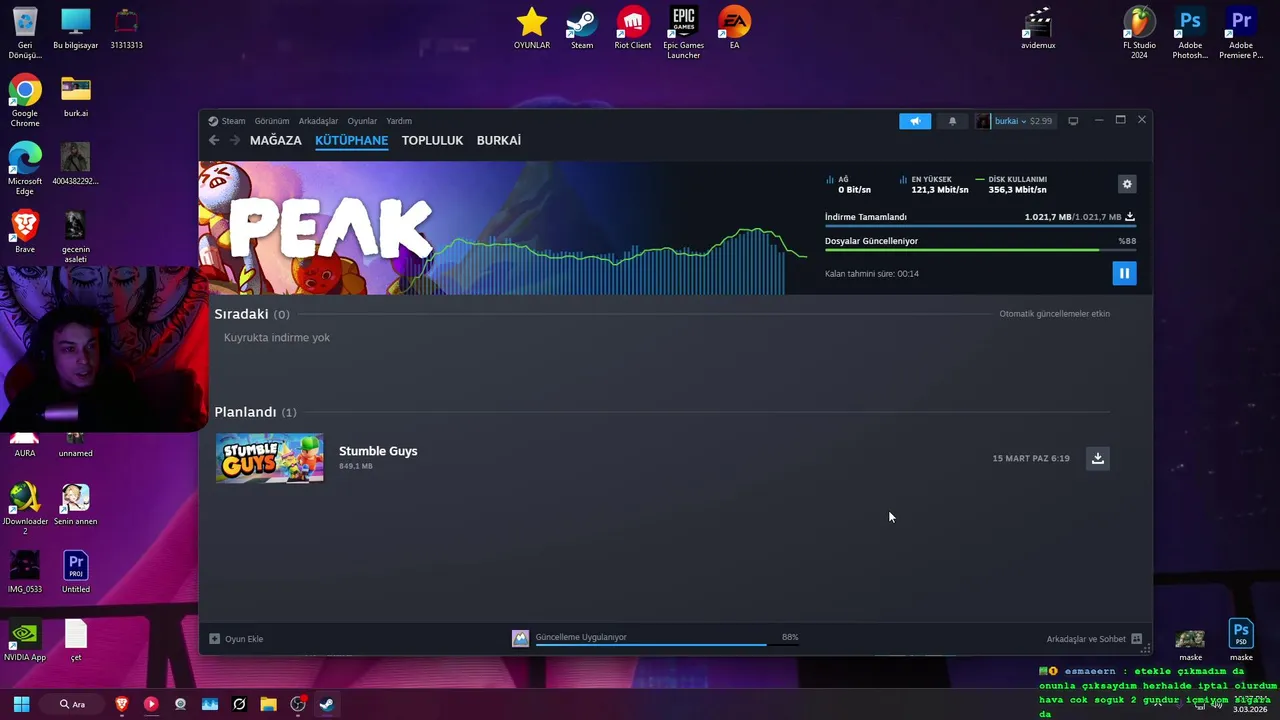
Task: Open File Explorer from the taskbar
Action: point(268,704)
